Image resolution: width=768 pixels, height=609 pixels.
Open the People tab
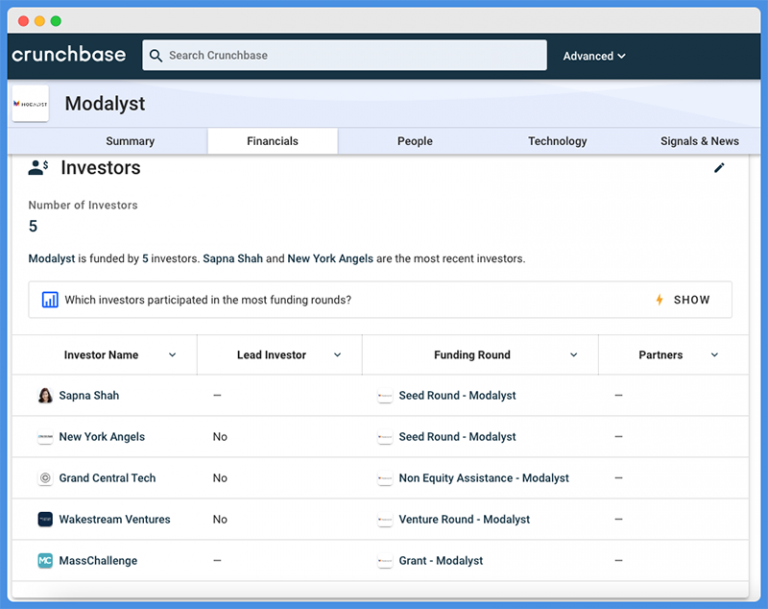coord(415,141)
